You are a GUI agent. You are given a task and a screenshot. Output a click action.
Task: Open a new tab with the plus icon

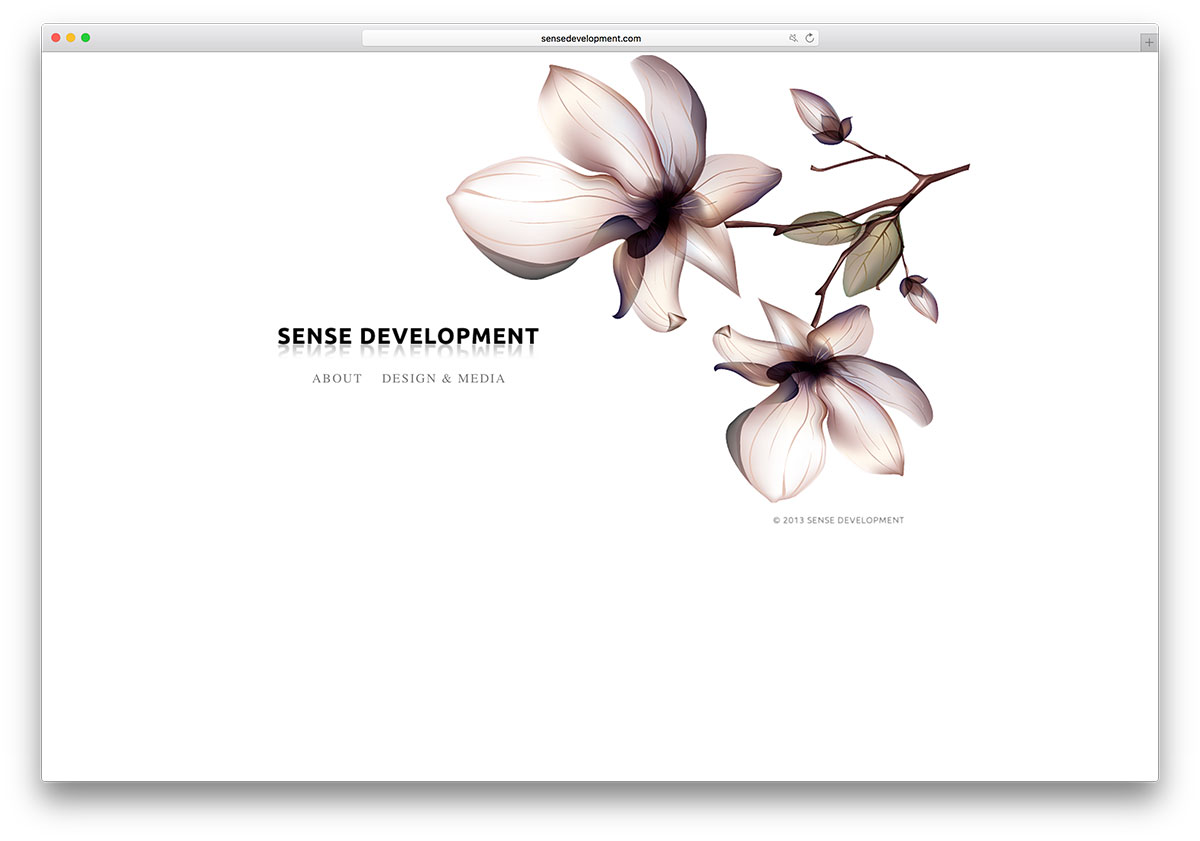(x=1148, y=41)
